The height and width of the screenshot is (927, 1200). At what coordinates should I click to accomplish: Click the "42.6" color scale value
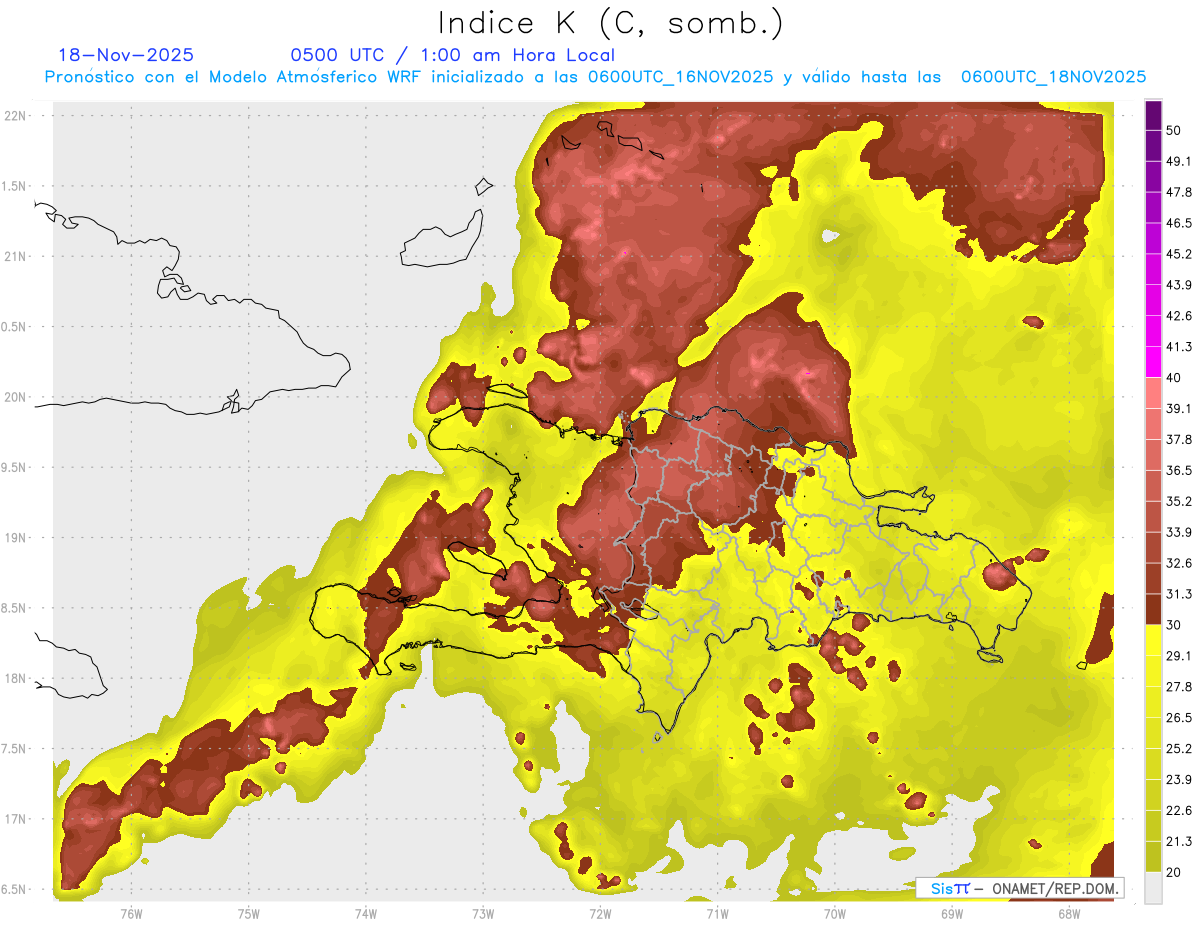coord(1179,316)
